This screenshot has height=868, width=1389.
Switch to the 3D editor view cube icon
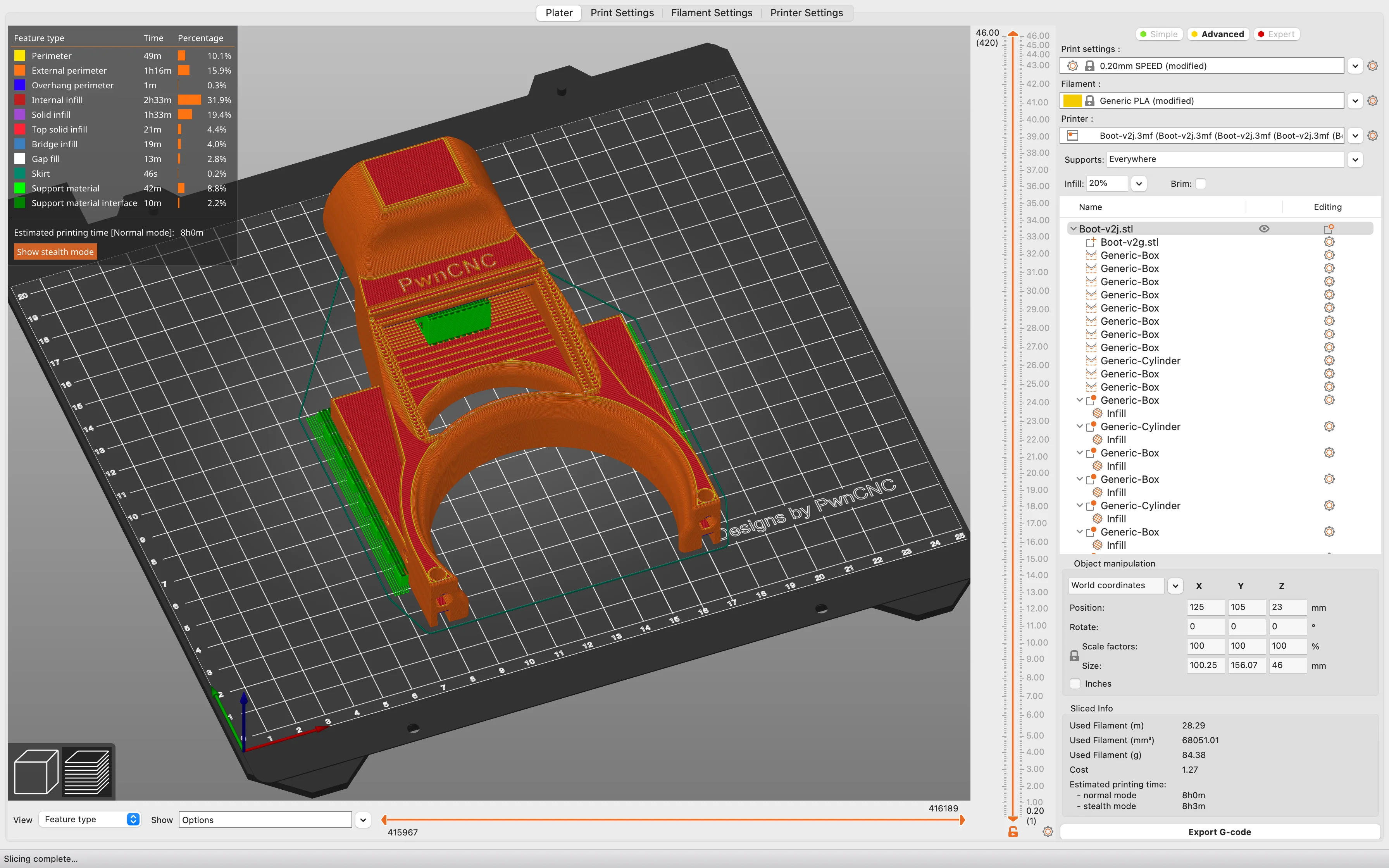click(x=36, y=772)
